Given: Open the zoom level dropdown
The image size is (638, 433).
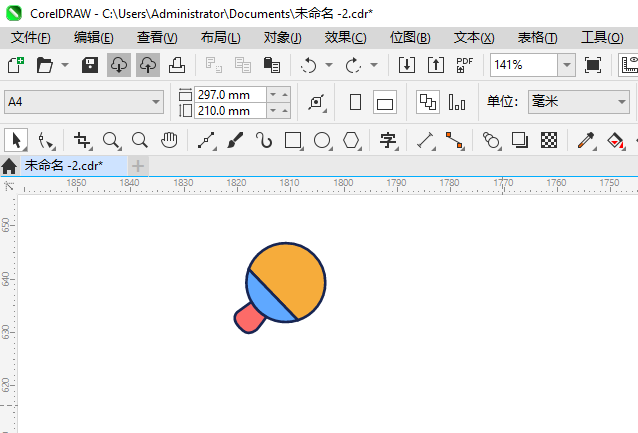Looking at the screenshot, I should click(566, 65).
